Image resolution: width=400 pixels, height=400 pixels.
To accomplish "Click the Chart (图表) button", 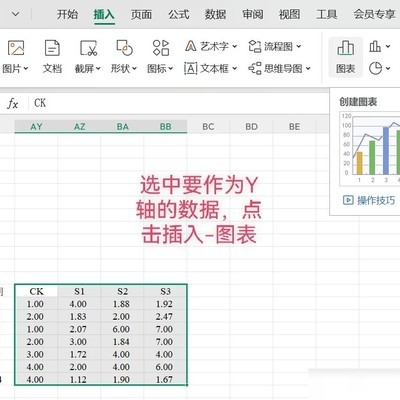I will click(345, 57).
